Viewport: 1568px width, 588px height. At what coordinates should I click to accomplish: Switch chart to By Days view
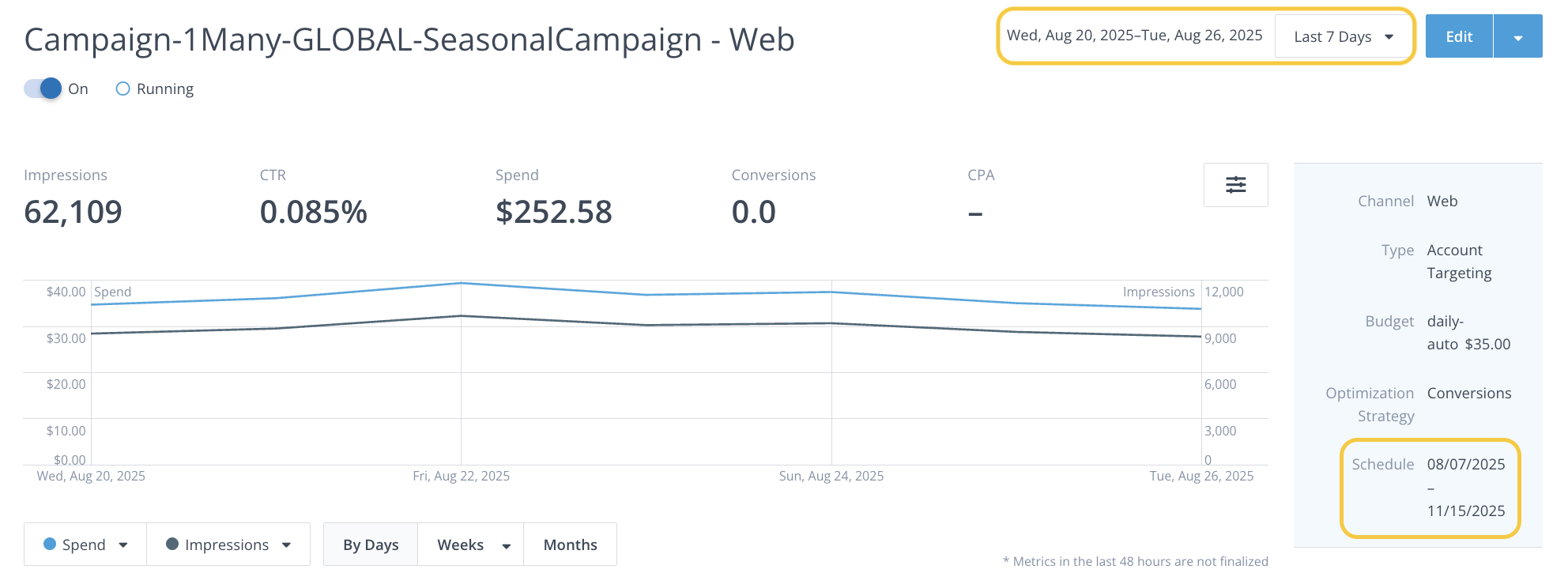pyautogui.click(x=371, y=545)
